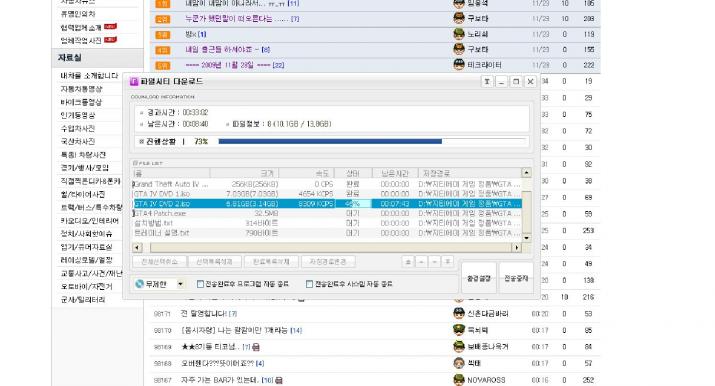The width and height of the screenshot is (715, 386).
Task: Click the move-down arrow button under file list
Action: pos(435,262)
